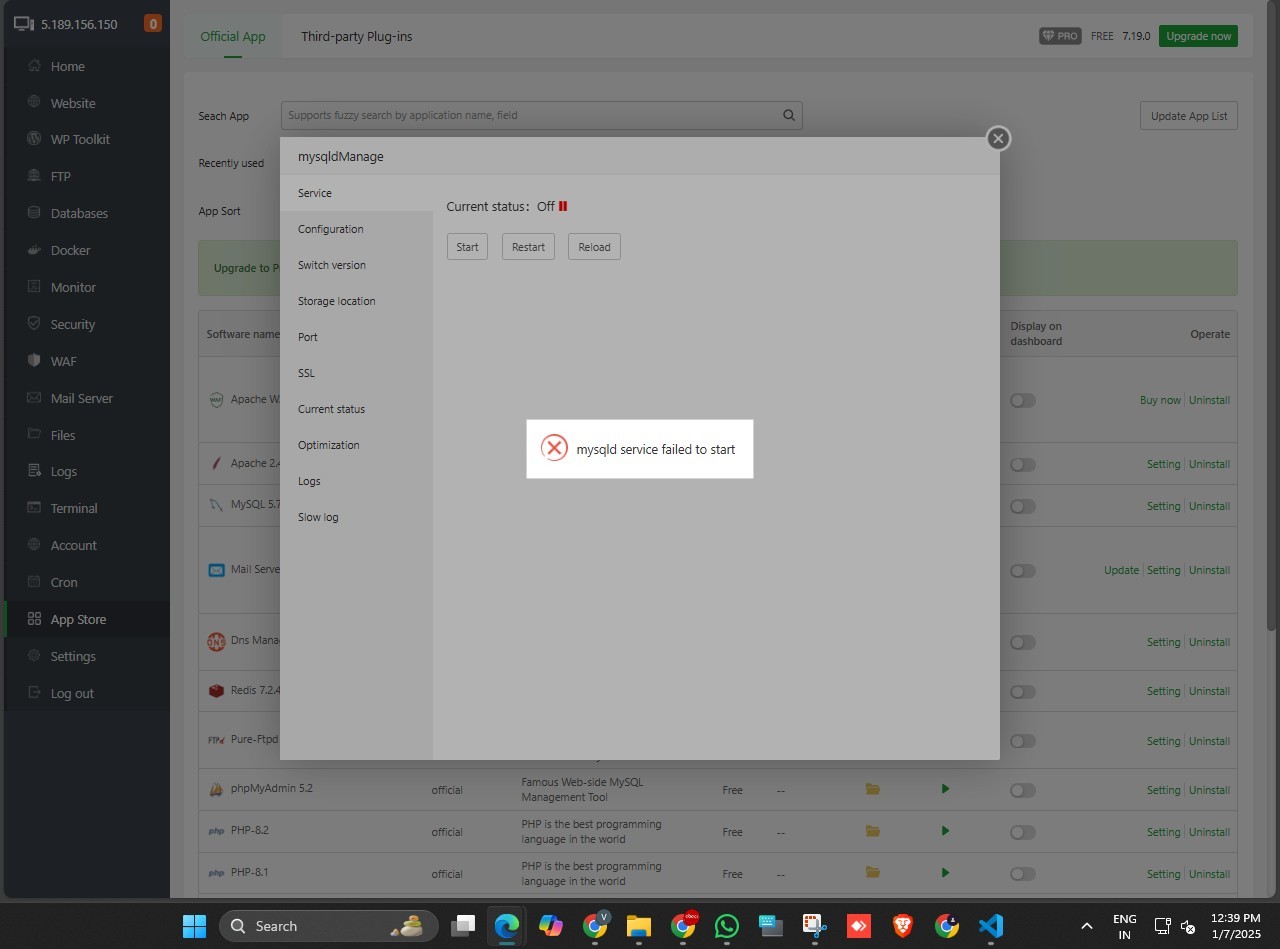1280x949 pixels.
Task: Click the PHP-8.2 green play icon
Action: pyautogui.click(x=945, y=831)
